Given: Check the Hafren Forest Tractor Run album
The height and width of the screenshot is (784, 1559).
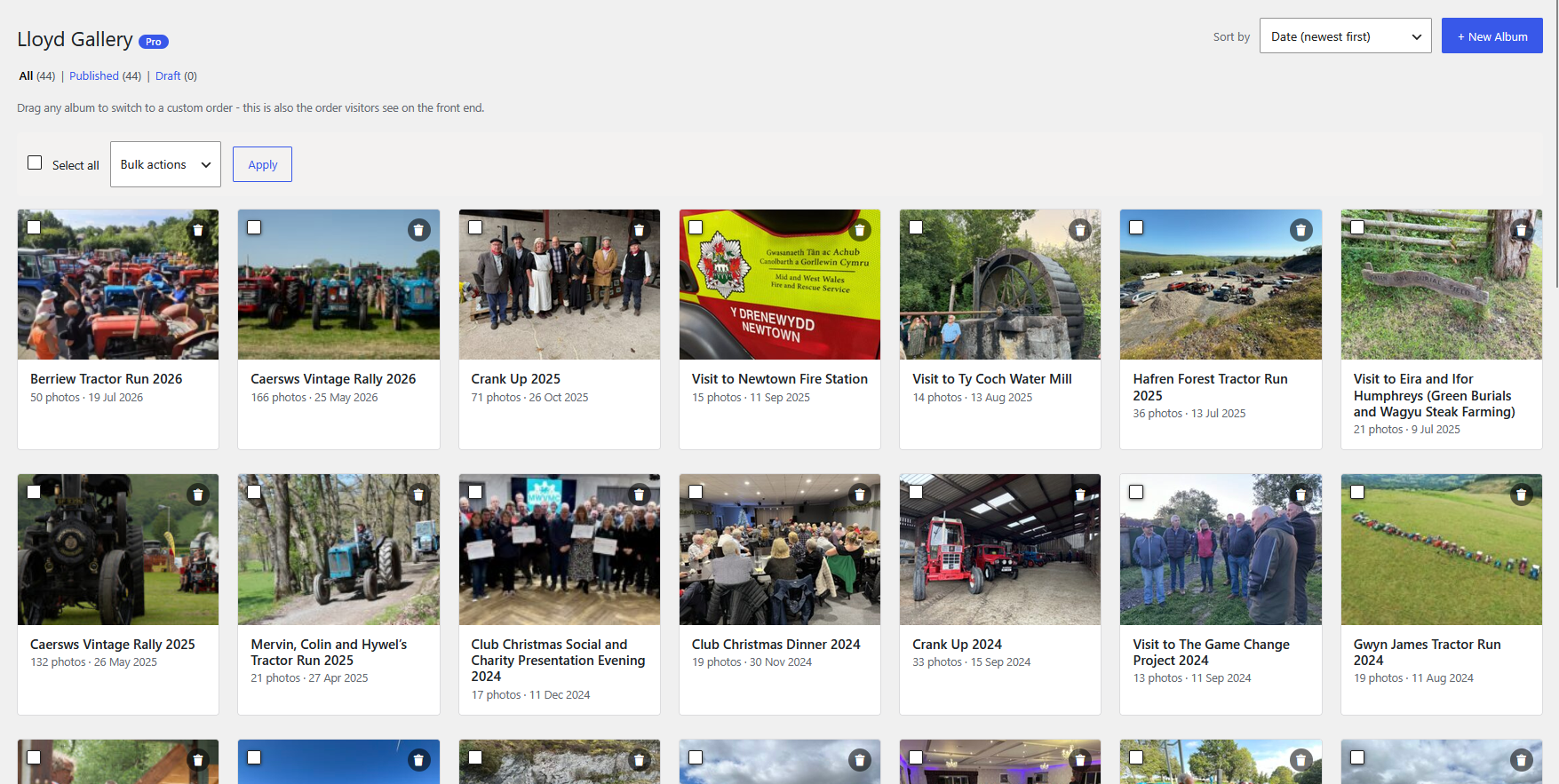Looking at the screenshot, I should pyautogui.click(x=1136, y=227).
